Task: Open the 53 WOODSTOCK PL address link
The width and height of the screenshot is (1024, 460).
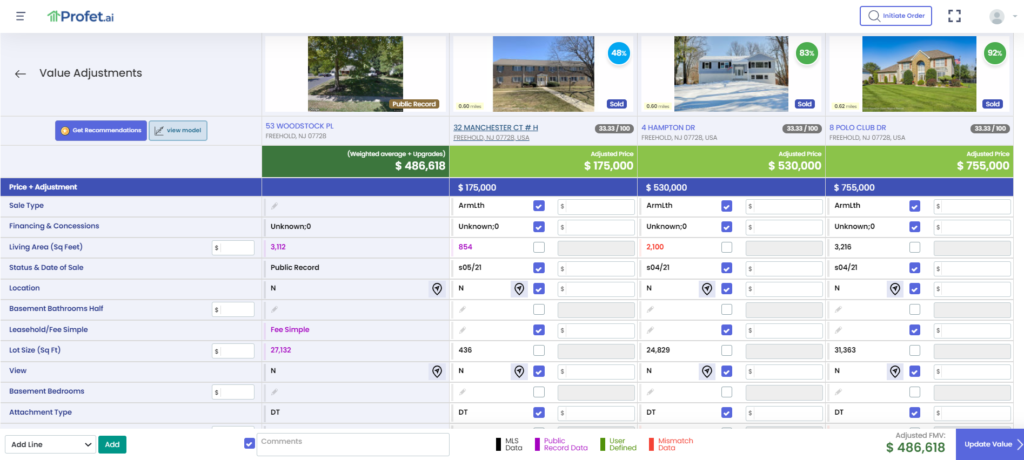Action: tap(299, 125)
